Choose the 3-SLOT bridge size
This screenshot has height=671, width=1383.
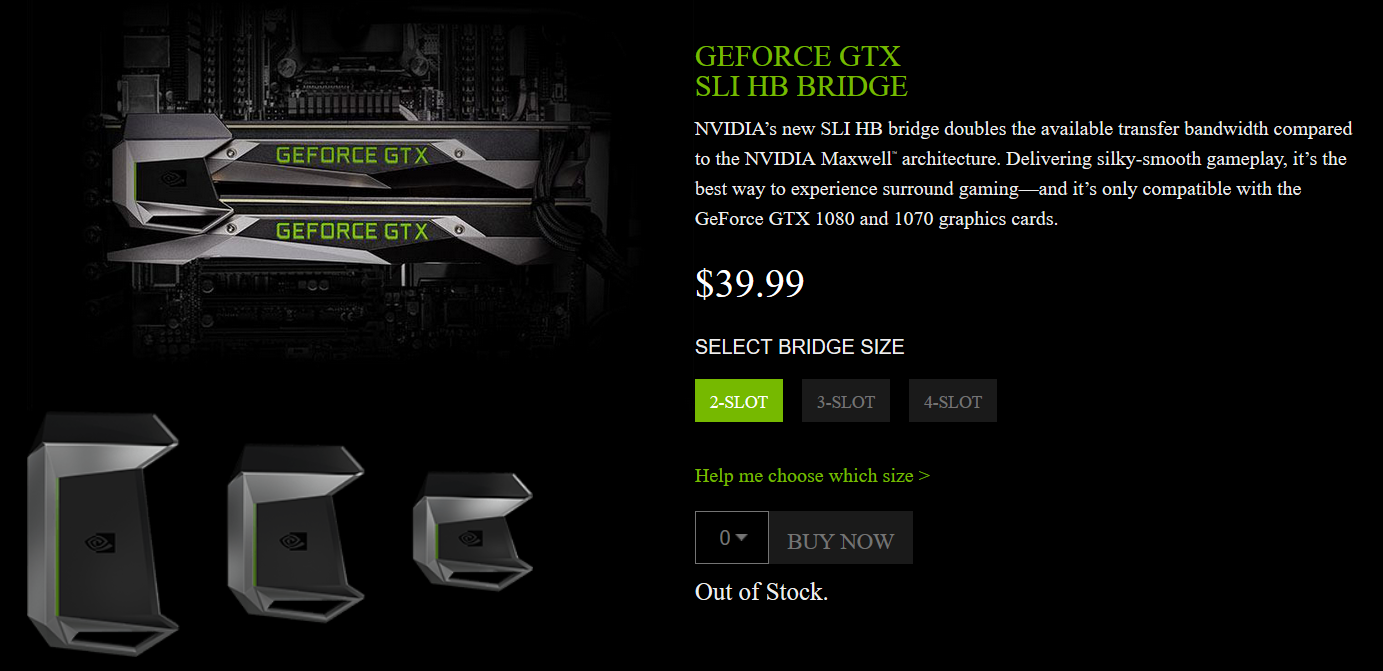846,401
